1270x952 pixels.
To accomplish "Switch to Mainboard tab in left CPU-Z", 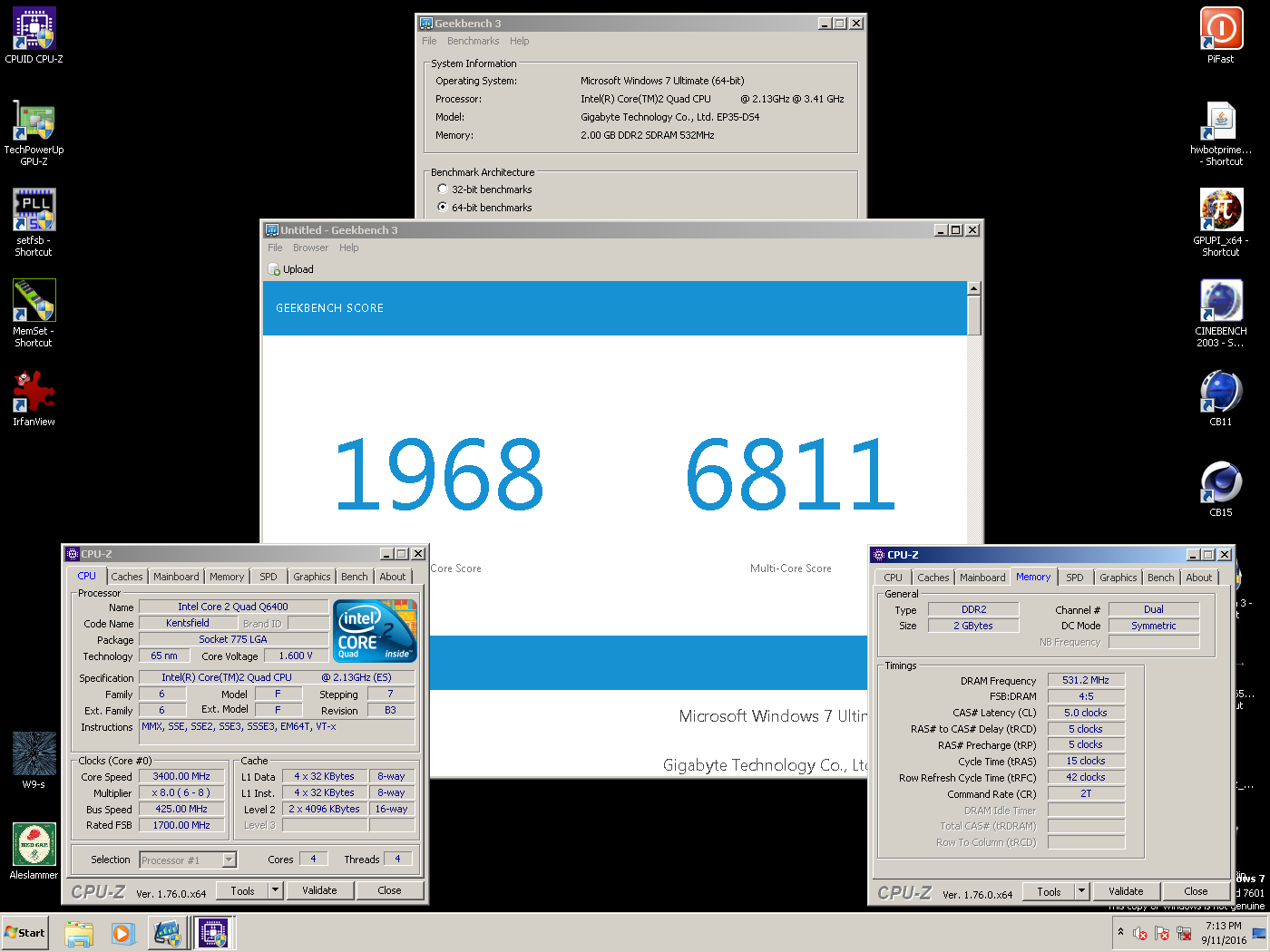I will click(176, 577).
